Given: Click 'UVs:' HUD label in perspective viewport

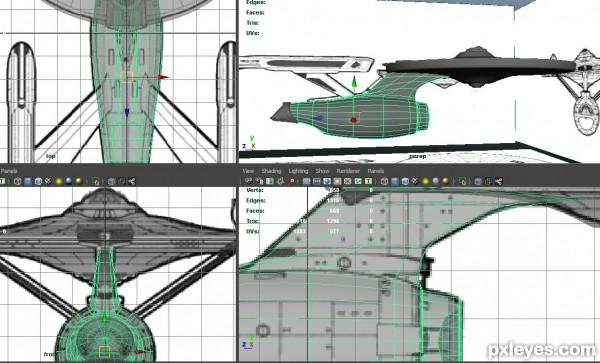Looking at the screenshot, I should click(x=253, y=33).
